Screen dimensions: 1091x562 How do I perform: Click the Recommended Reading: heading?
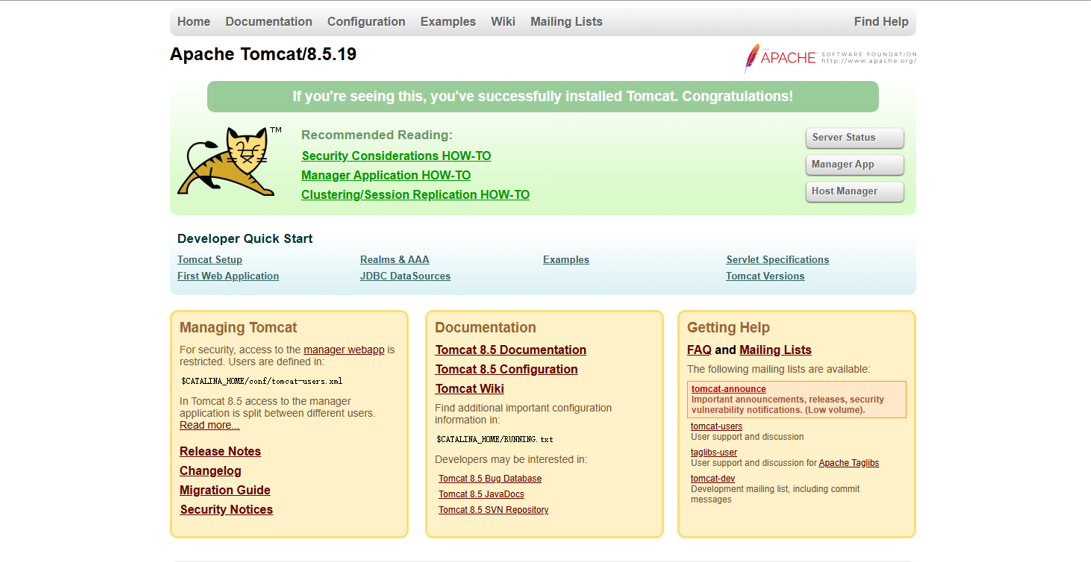[x=376, y=135]
